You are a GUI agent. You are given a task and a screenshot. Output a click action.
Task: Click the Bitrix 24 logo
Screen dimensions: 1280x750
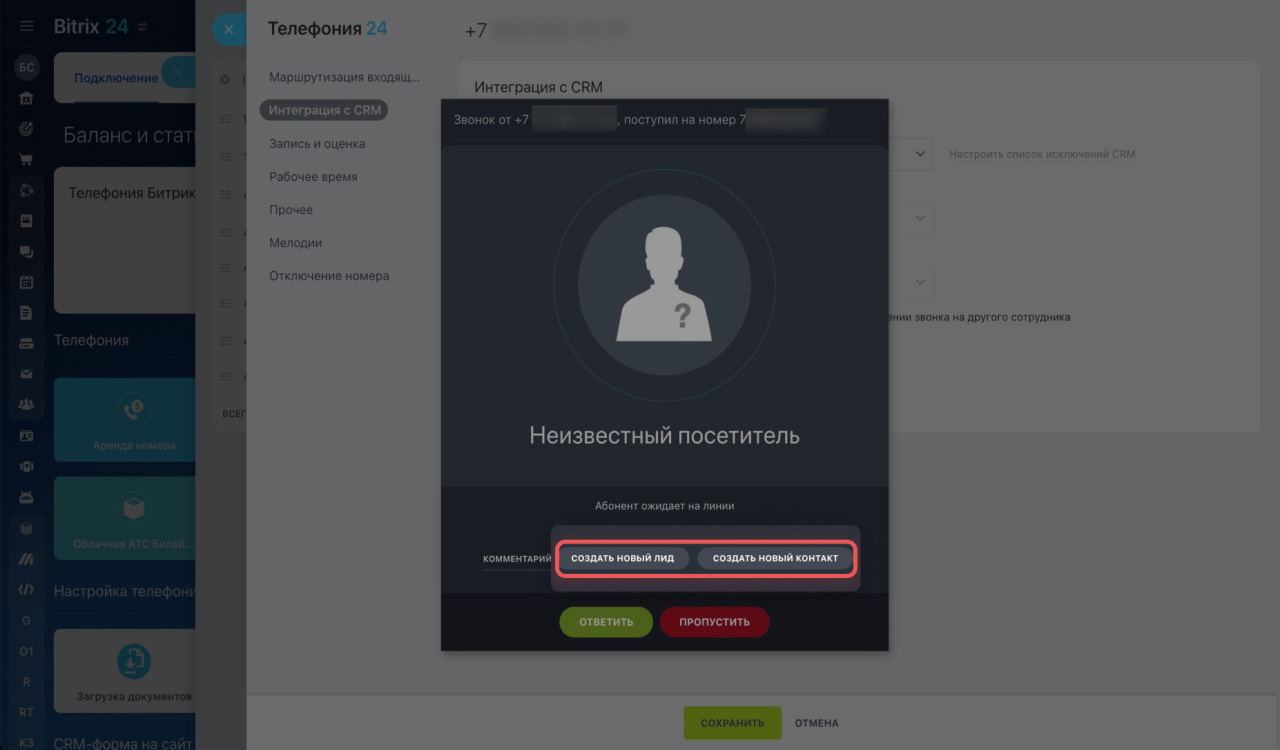(91, 27)
